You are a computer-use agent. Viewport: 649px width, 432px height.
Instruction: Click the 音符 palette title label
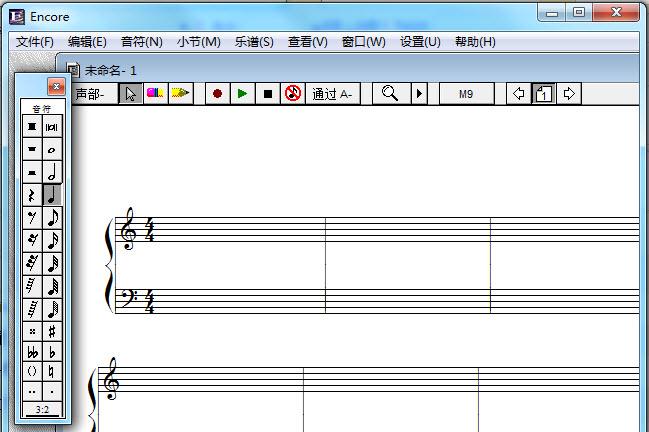tap(42, 109)
